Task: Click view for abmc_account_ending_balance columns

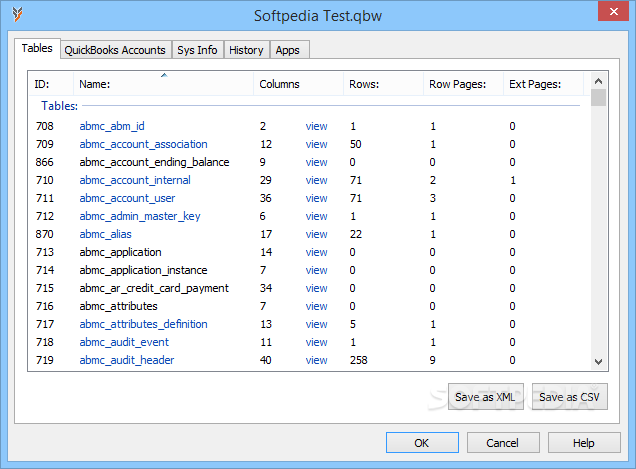Action: tap(316, 162)
